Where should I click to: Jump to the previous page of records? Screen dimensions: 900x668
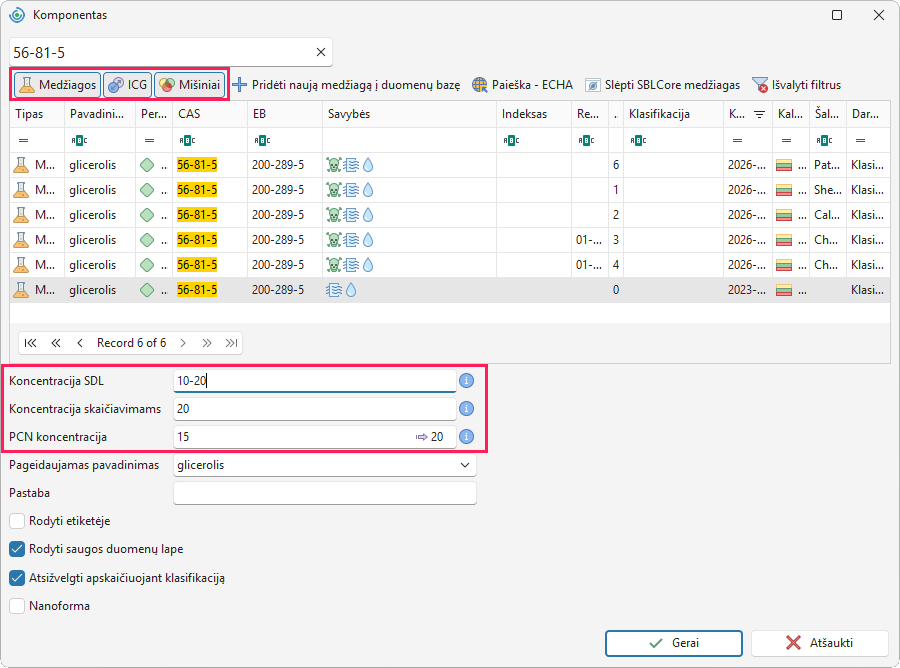56,343
